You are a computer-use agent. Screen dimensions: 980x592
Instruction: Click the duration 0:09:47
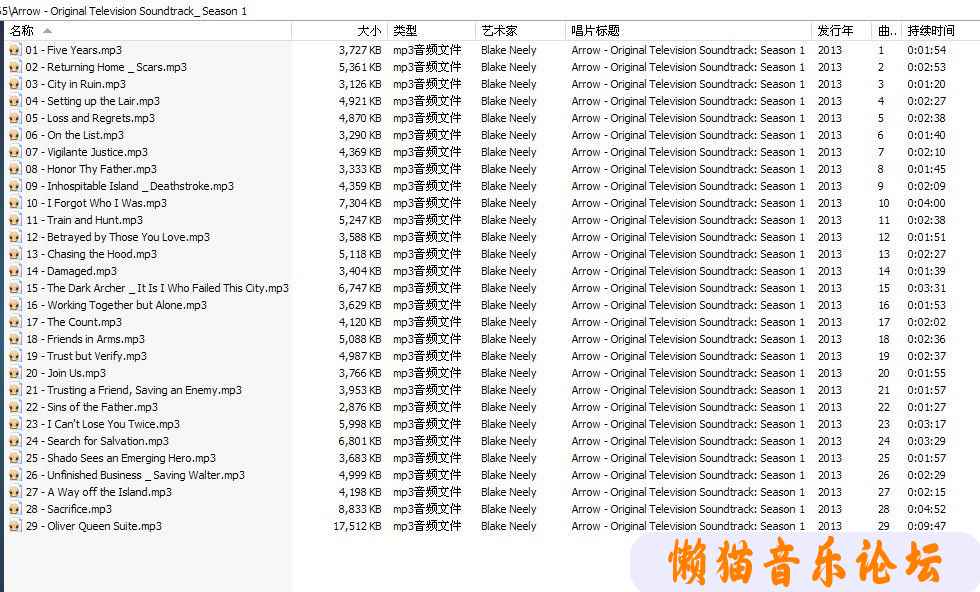click(x=926, y=526)
